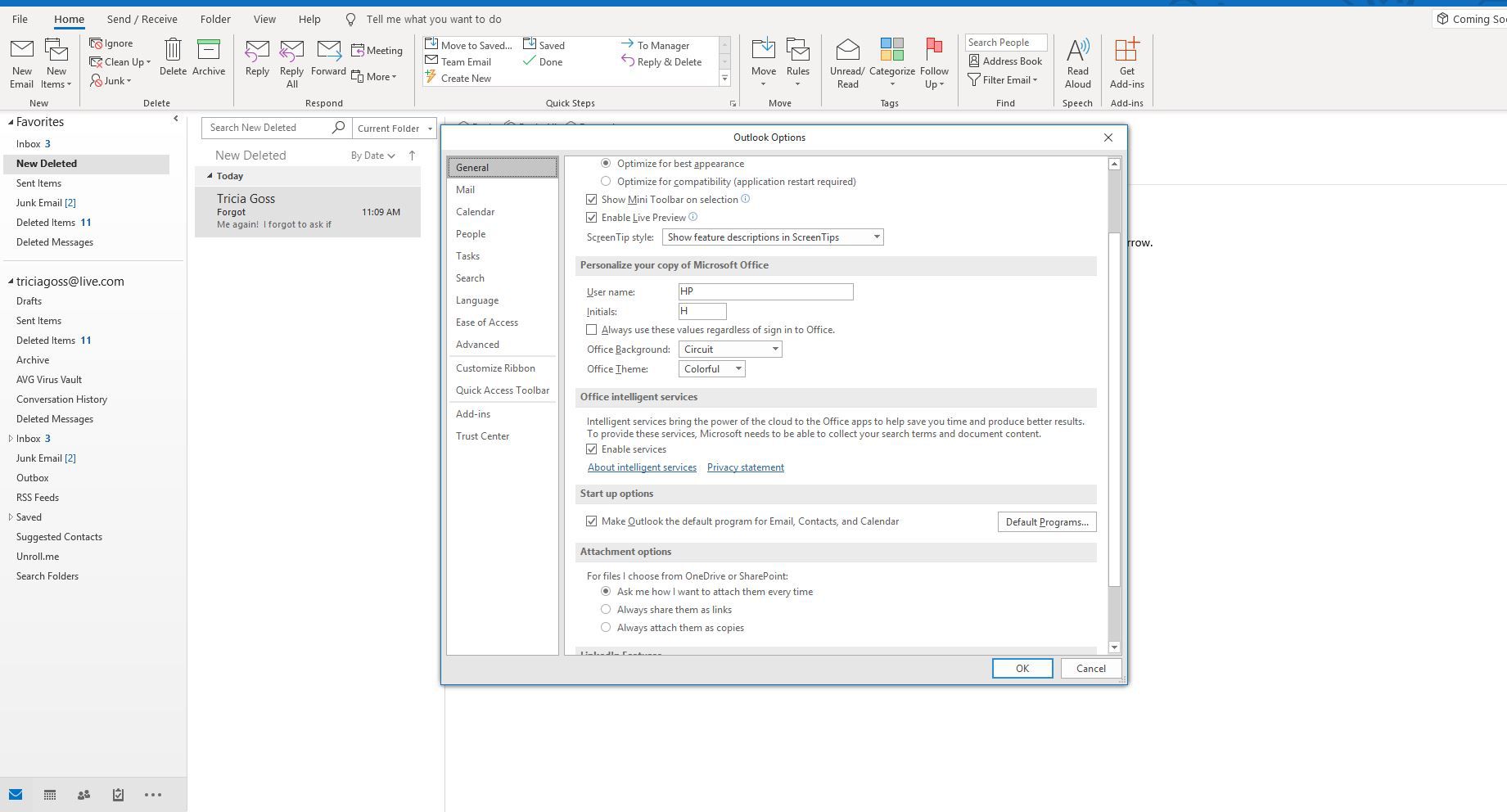Click the Delete trash can icon
This screenshot has height=812, width=1507.
173,49
